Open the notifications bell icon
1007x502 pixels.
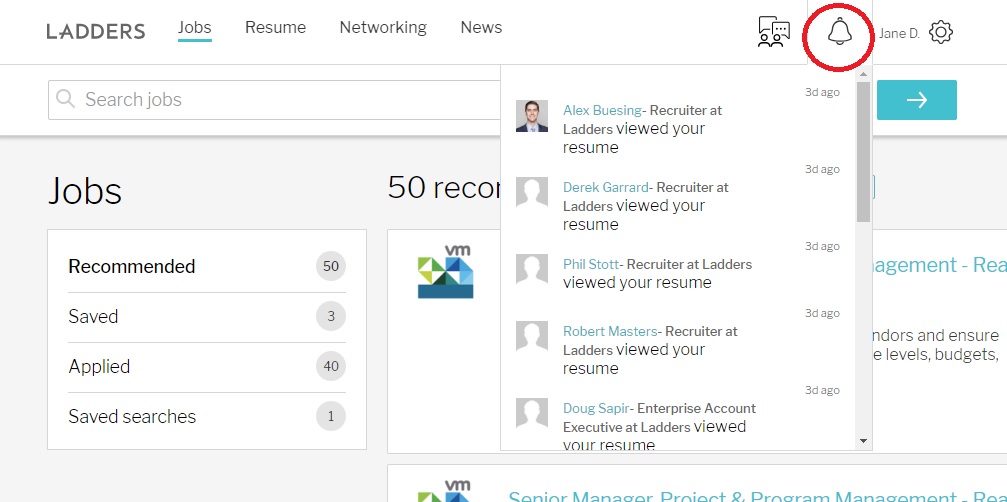tap(839, 31)
